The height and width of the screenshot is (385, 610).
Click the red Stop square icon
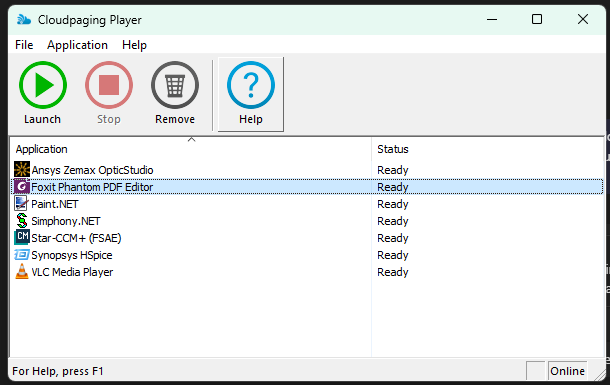point(109,85)
